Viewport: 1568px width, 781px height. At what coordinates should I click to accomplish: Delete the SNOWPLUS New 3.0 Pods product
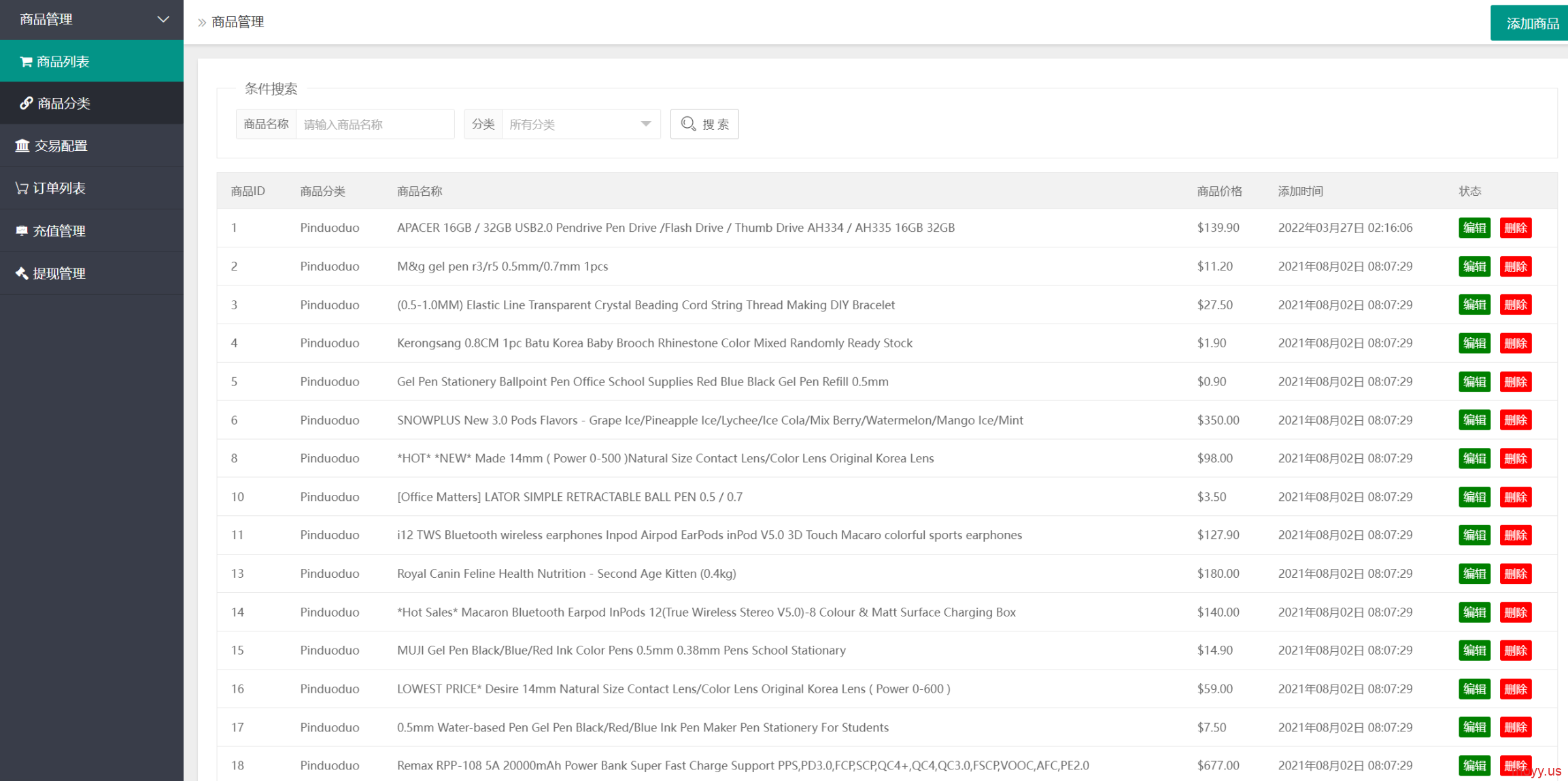click(x=1516, y=420)
